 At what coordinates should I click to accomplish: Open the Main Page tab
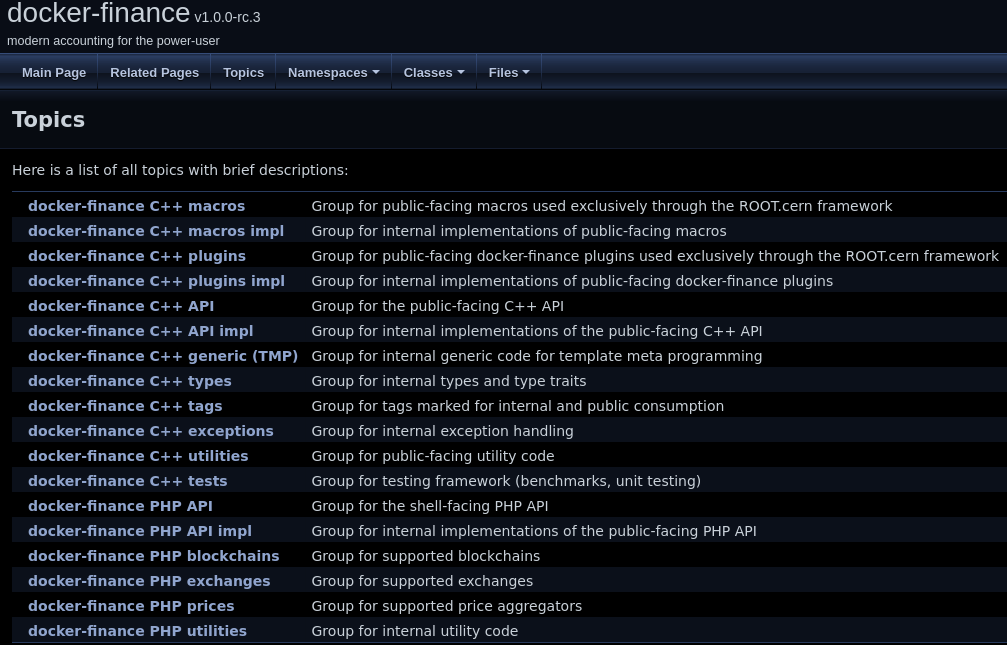point(54,72)
